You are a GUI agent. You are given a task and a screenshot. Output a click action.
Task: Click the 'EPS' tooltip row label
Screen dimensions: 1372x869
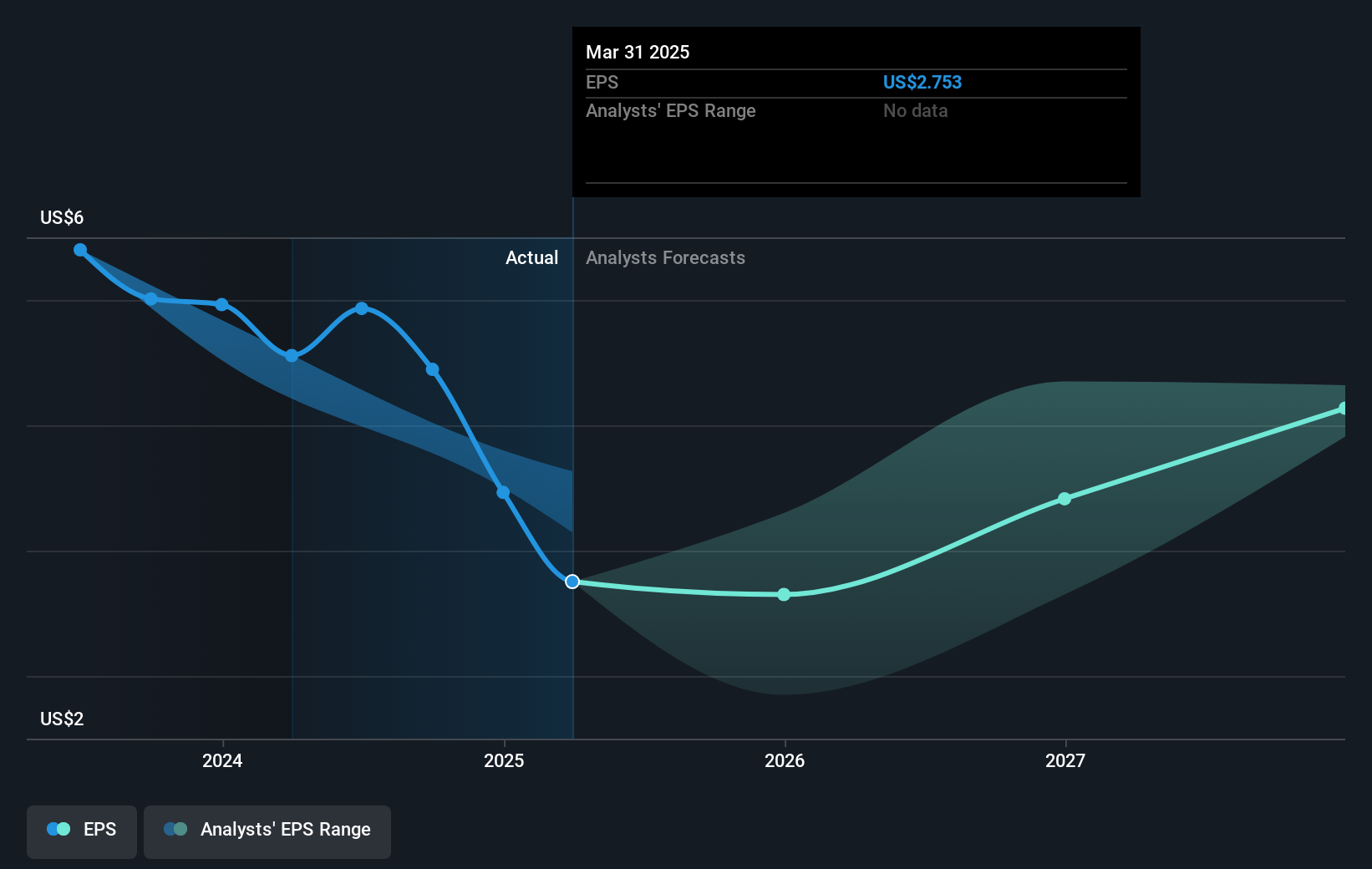(x=602, y=82)
